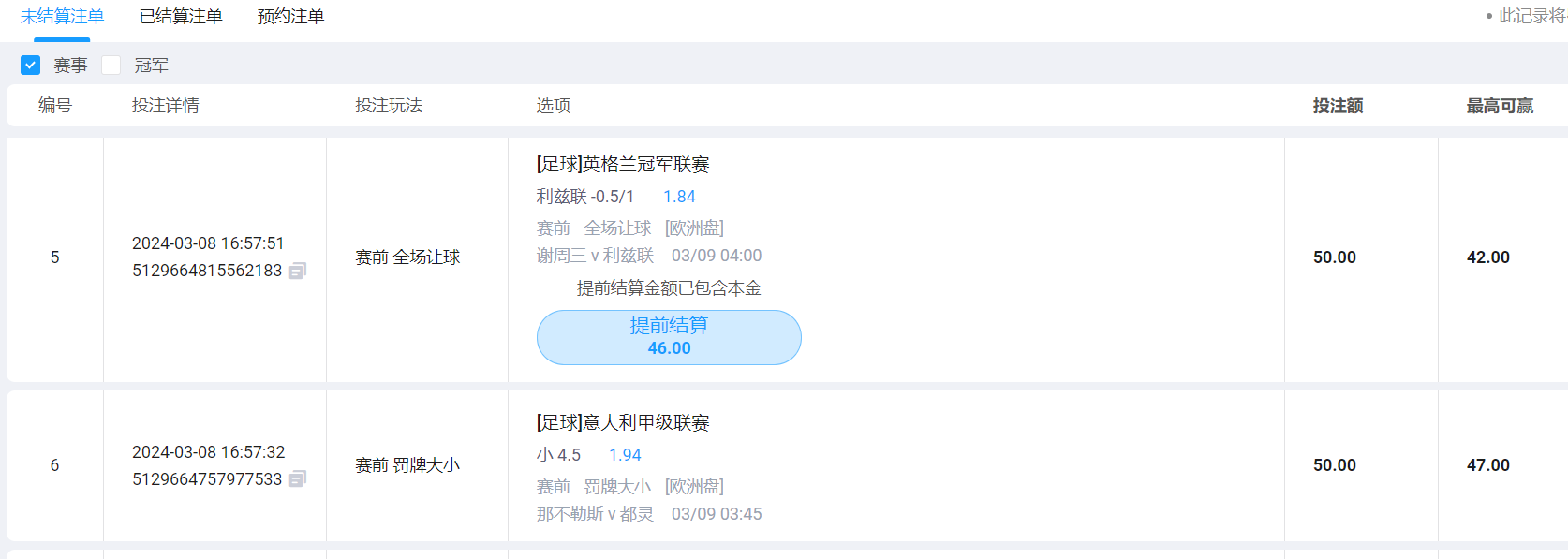
Task: Click the 投注额 column header
Action: point(1338,106)
